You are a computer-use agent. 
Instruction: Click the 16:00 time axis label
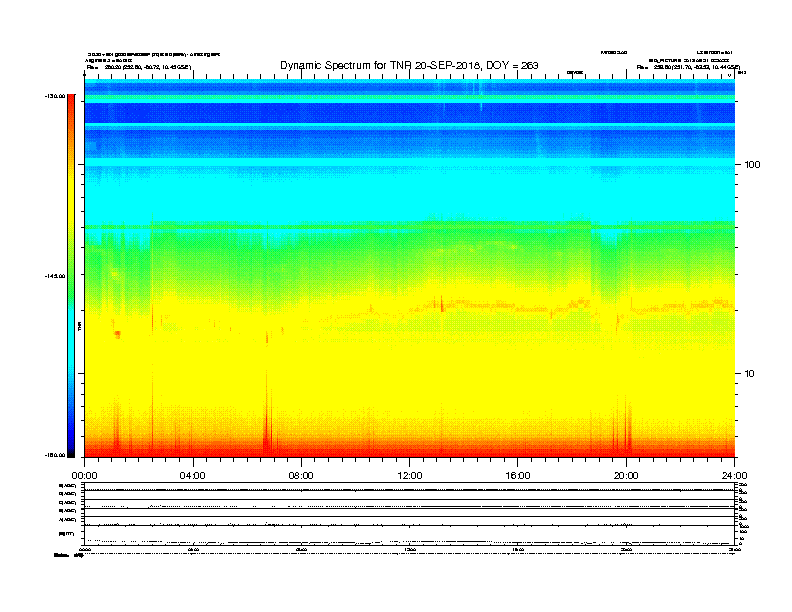pos(518,476)
